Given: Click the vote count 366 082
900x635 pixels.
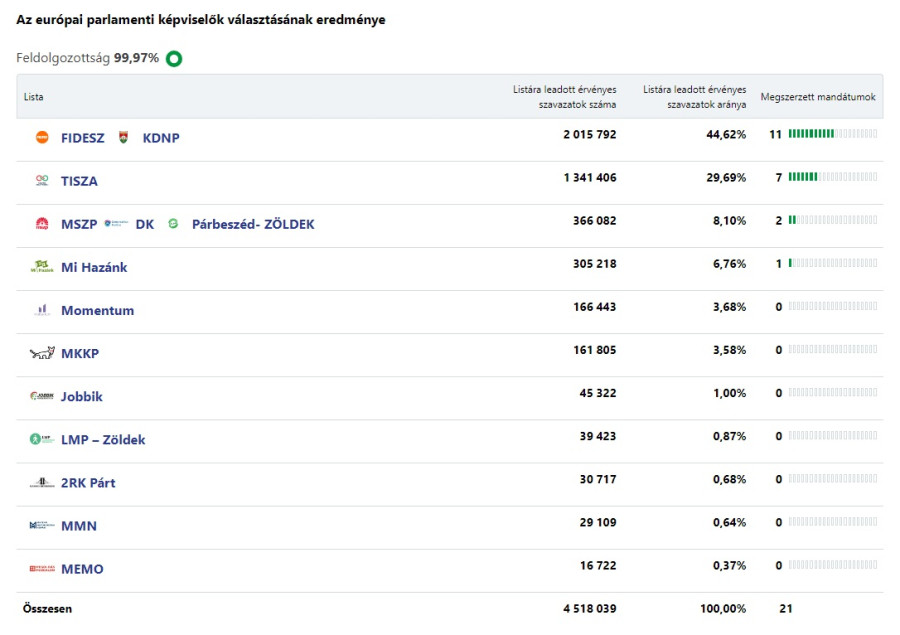Looking at the screenshot, I should click(x=594, y=220).
